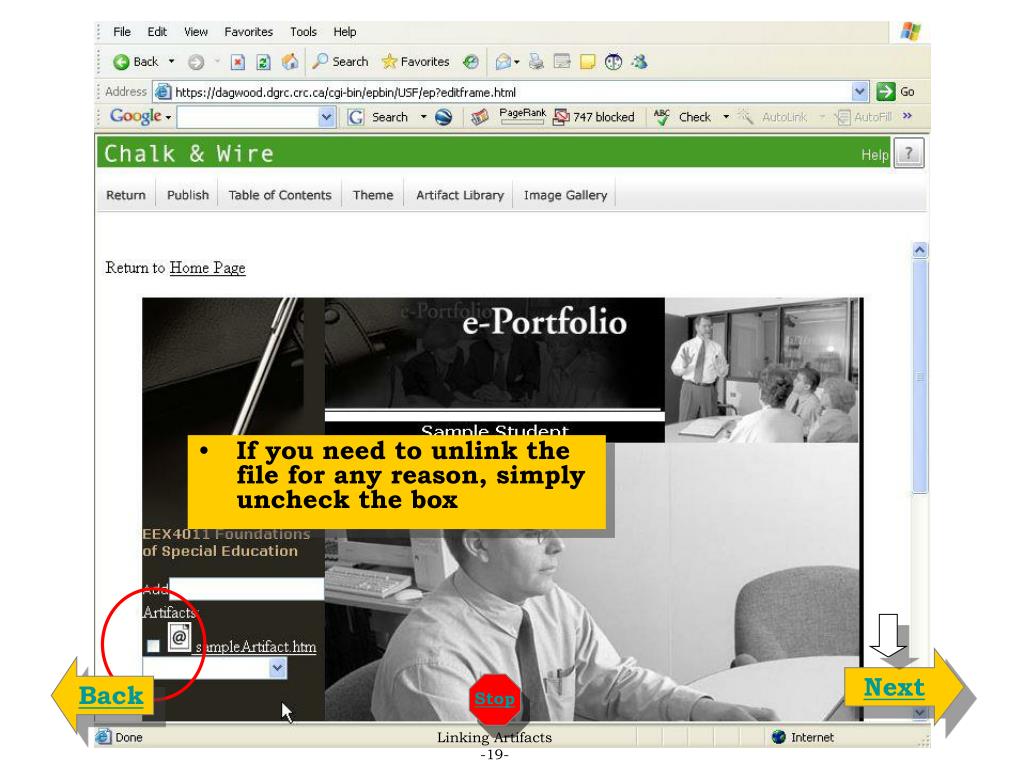
Task: Open the spell Check dropdown arrow
Action: tap(726, 117)
